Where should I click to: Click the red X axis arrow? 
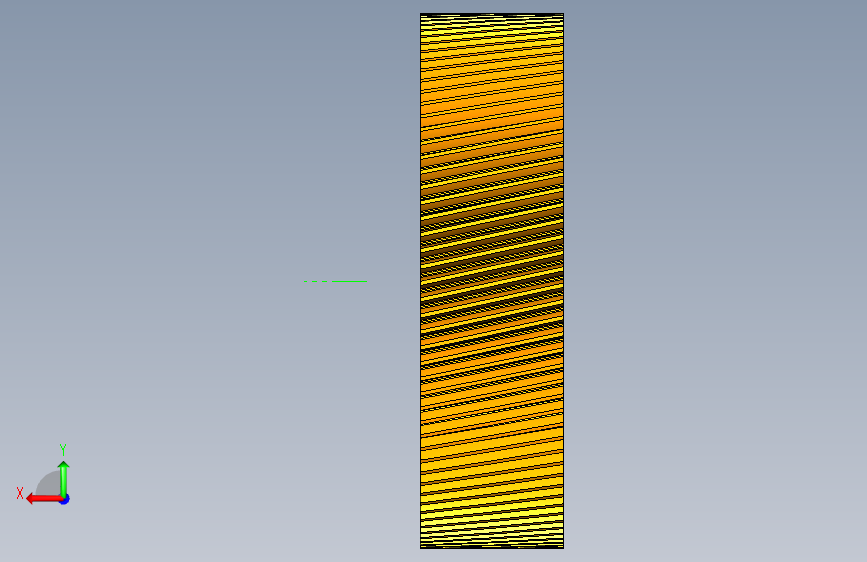coord(44,499)
